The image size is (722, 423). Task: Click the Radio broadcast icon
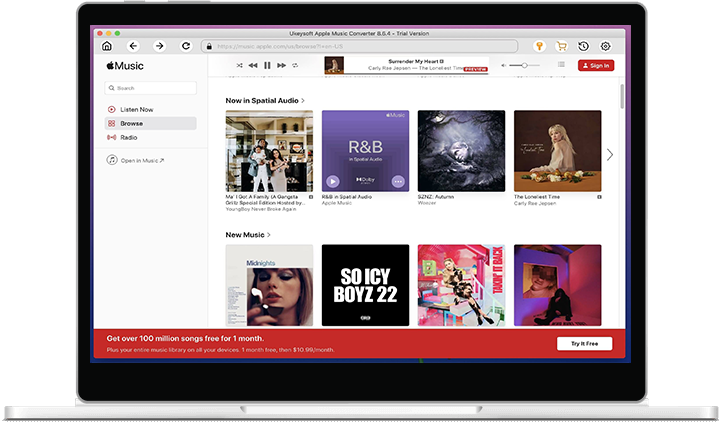[111, 137]
